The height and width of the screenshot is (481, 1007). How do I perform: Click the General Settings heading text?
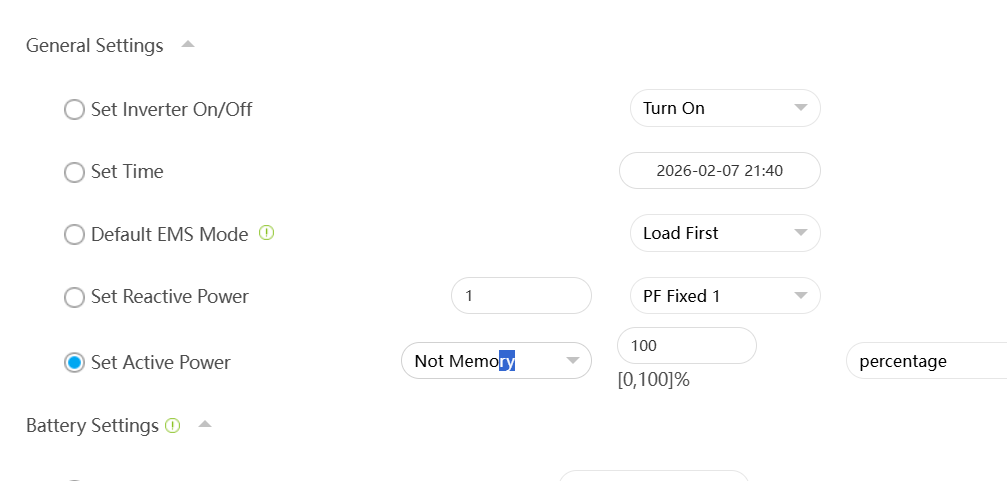click(94, 45)
